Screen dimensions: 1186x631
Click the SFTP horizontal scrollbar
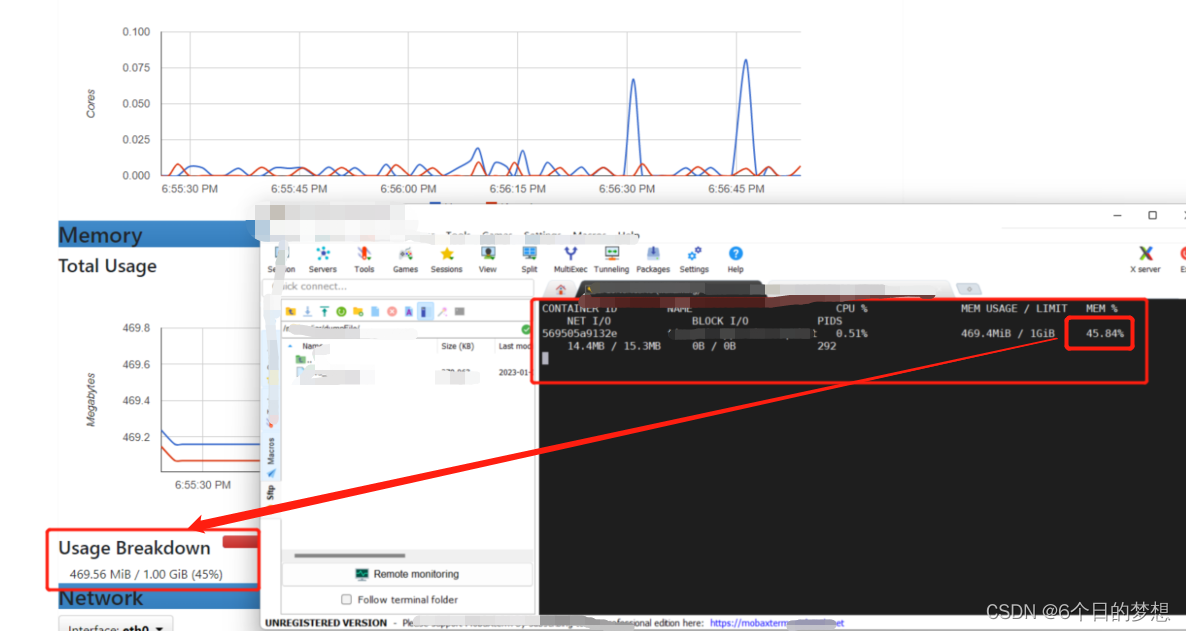349,556
